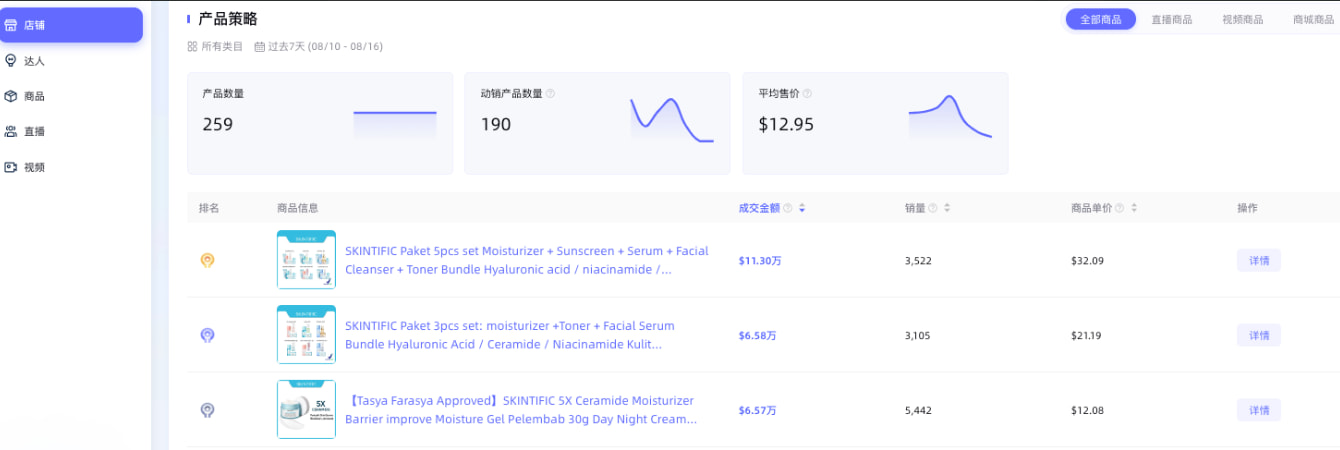Viewport: 1340px width, 450px height.
Task: Open the SKINTIFIC Paket 5pcs set product link
Action: click(x=527, y=260)
